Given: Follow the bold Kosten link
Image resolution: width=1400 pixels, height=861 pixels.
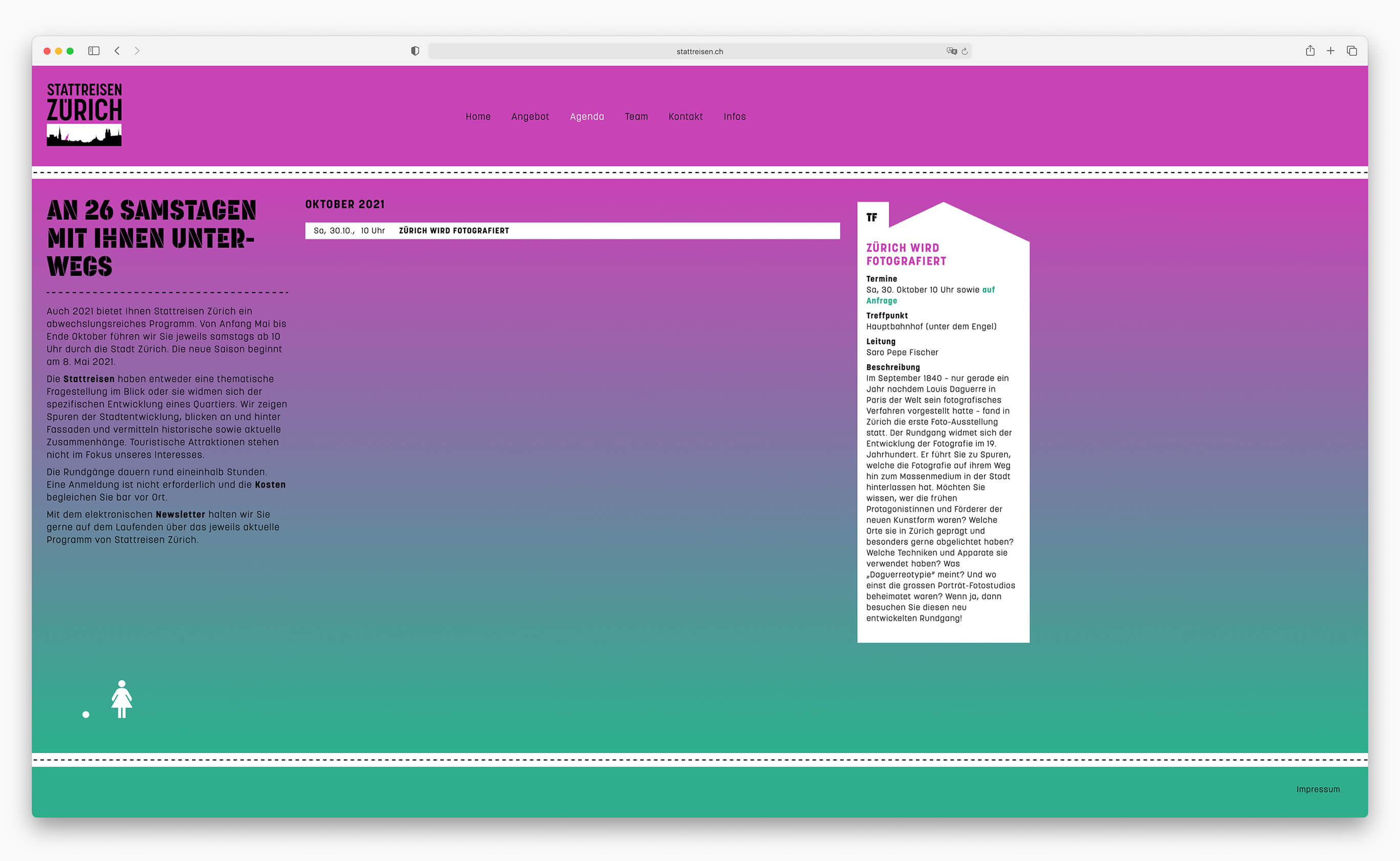Looking at the screenshot, I should pos(270,484).
